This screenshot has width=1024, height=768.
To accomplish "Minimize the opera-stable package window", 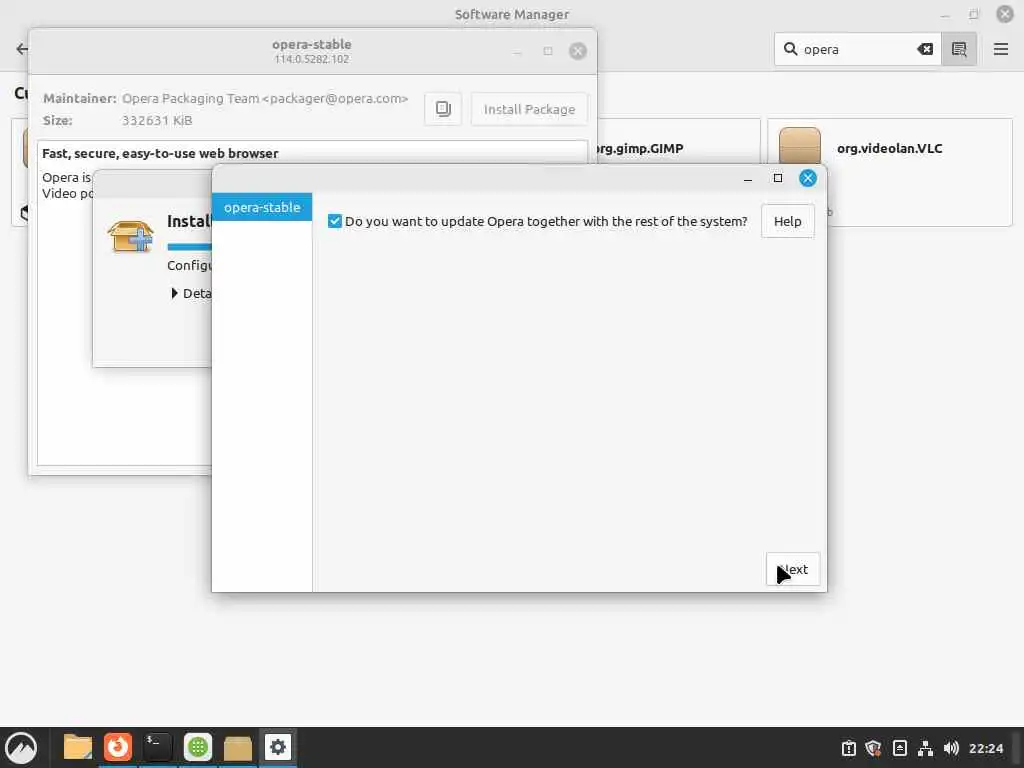I will point(517,51).
